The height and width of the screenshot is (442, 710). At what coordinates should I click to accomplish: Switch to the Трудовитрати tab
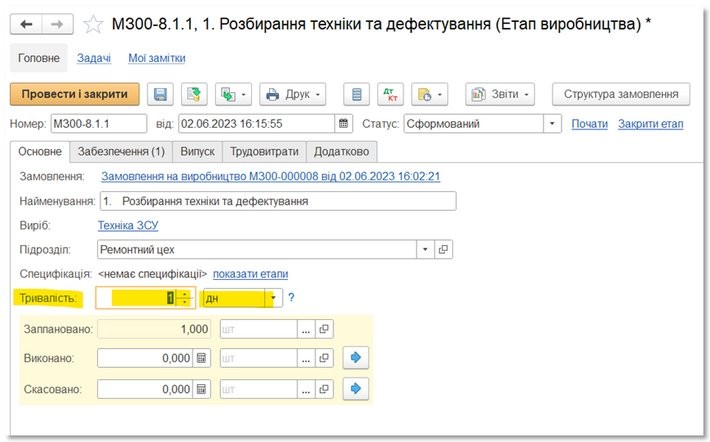(264, 152)
